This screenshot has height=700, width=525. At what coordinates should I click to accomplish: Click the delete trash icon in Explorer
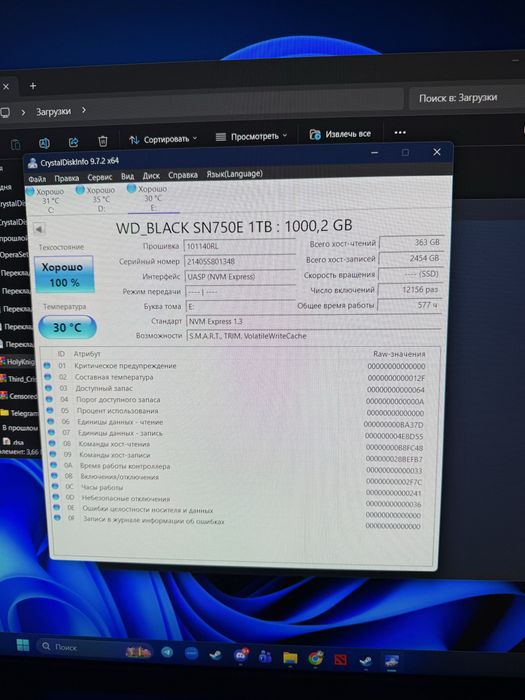[103, 142]
